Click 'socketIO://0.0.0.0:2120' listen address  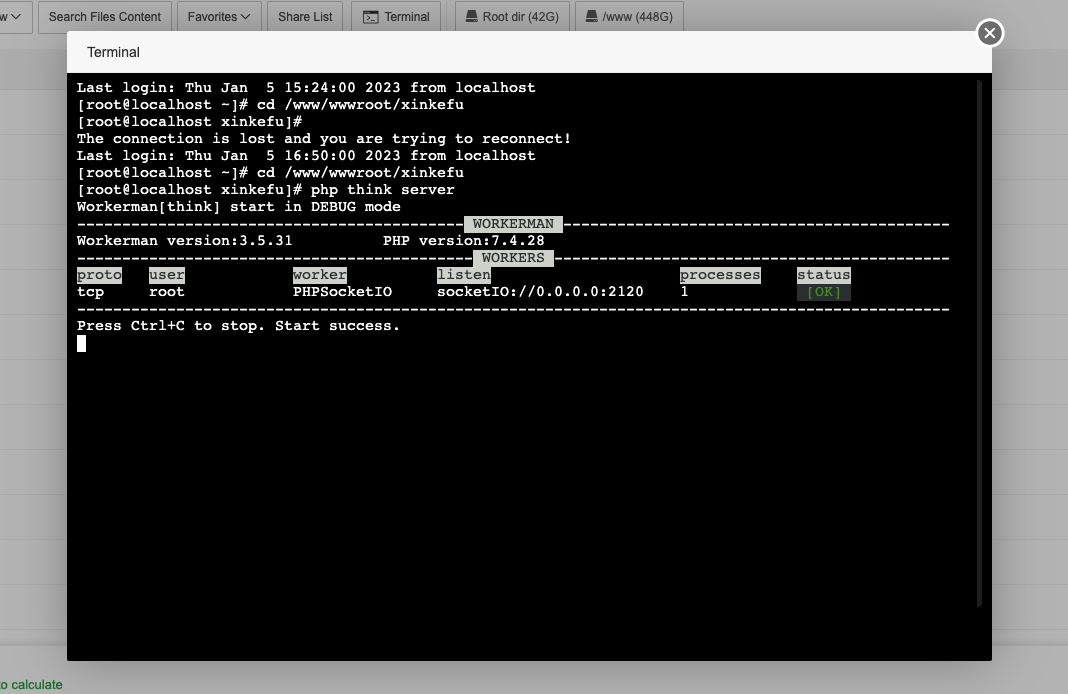click(540, 292)
